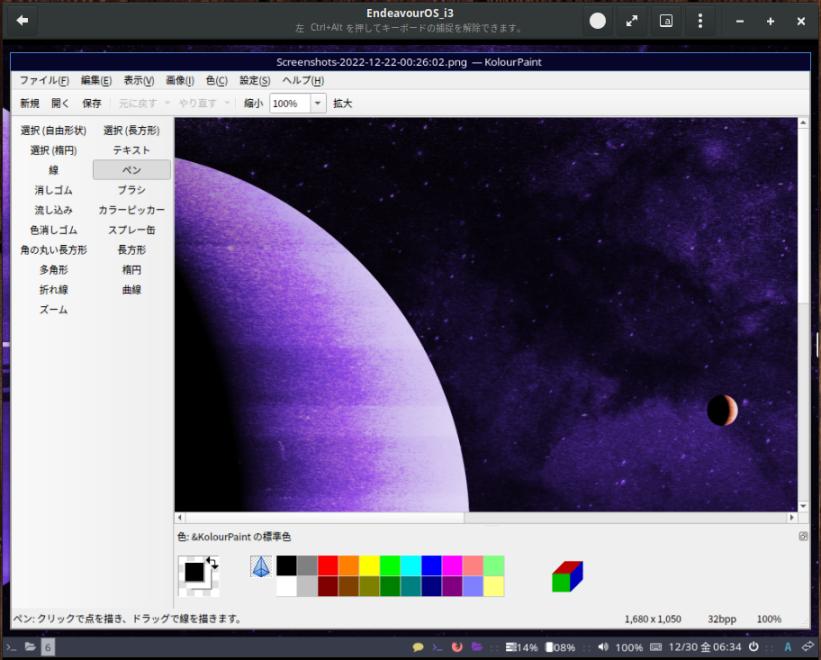Click the volume icon in the taskbar

coord(603,647)
